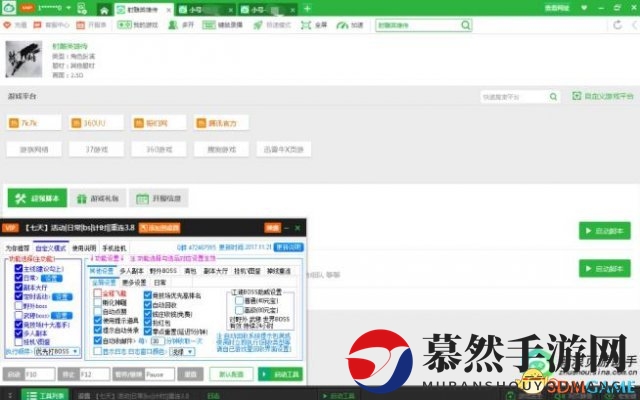
Task: Choose the 迅雷牛X页游 platform
Action: pos(284,149)
